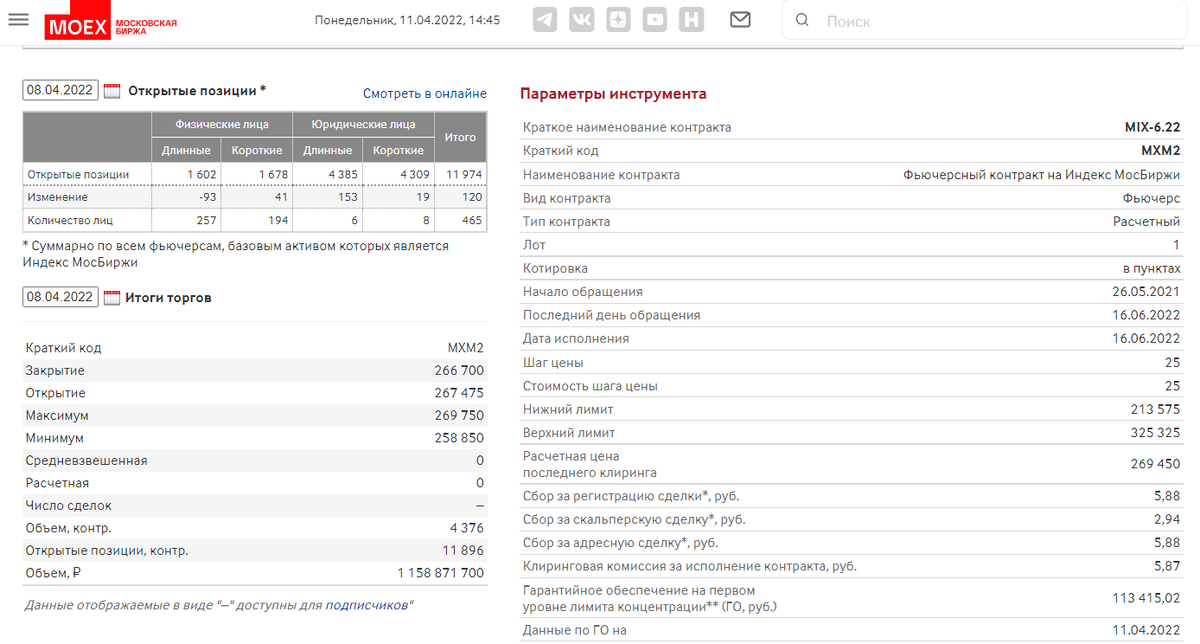Edit the date field for Итоги торгов
Screen dimensions: 1200x644
(60, 297)
